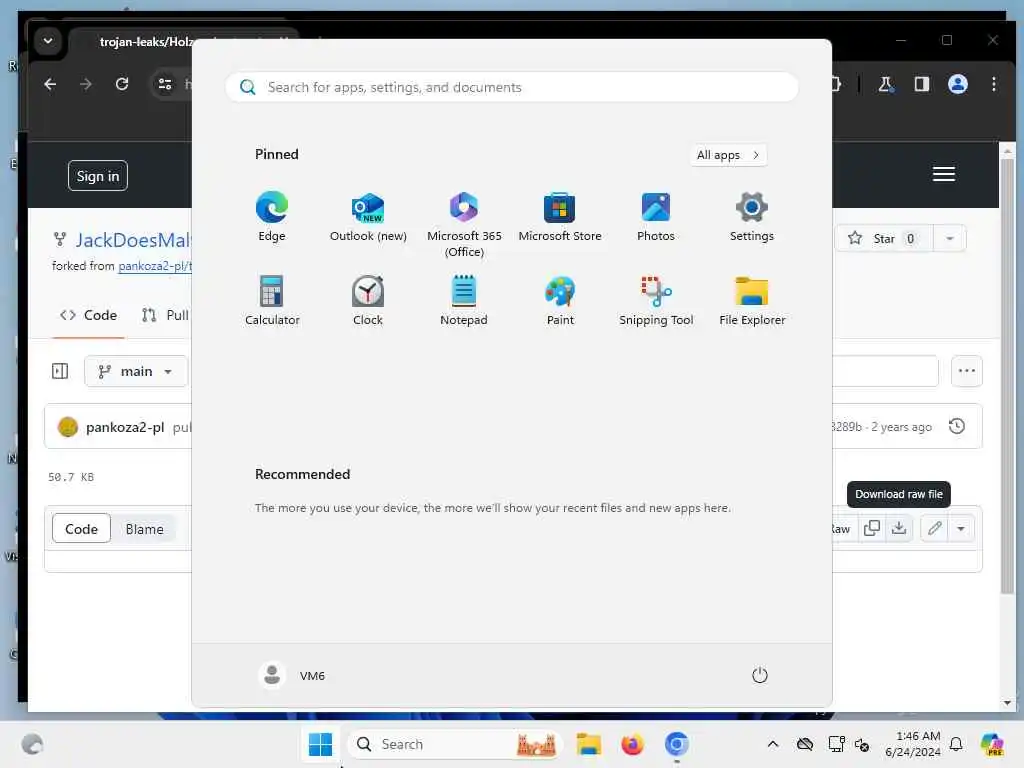Screen dimensions: 1024x768
Task: Launch Firefox from the taskbar
Action: pos(632,744)
